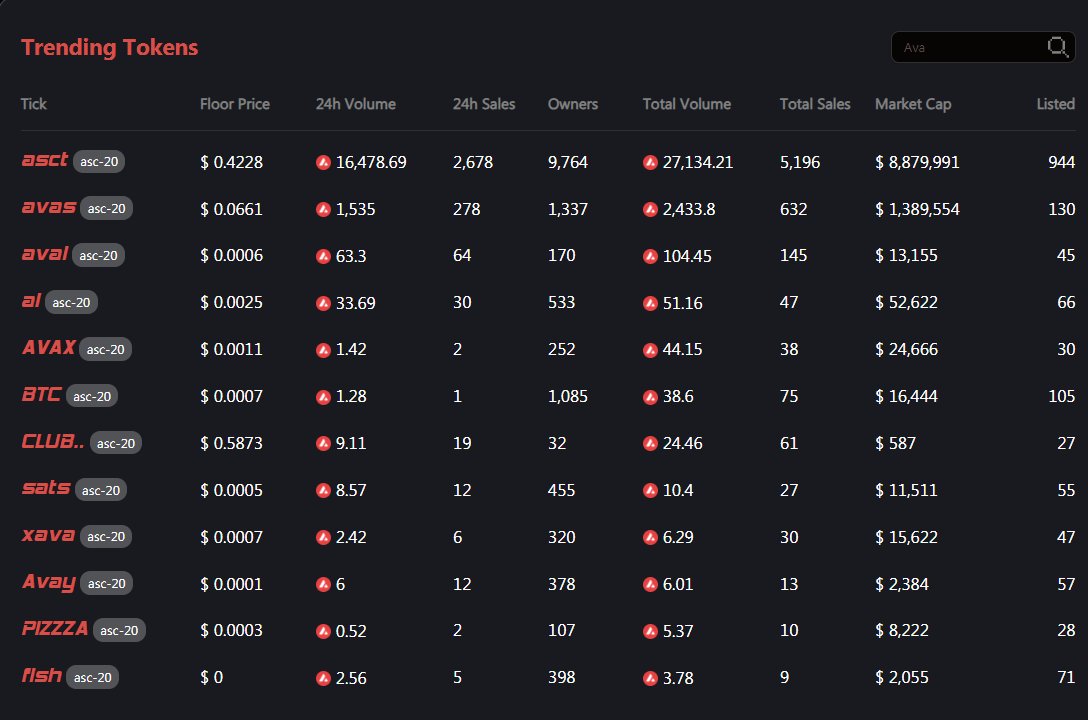Open the BTC token link
This screenshot has height=720, width=1088.
point(41,395)
